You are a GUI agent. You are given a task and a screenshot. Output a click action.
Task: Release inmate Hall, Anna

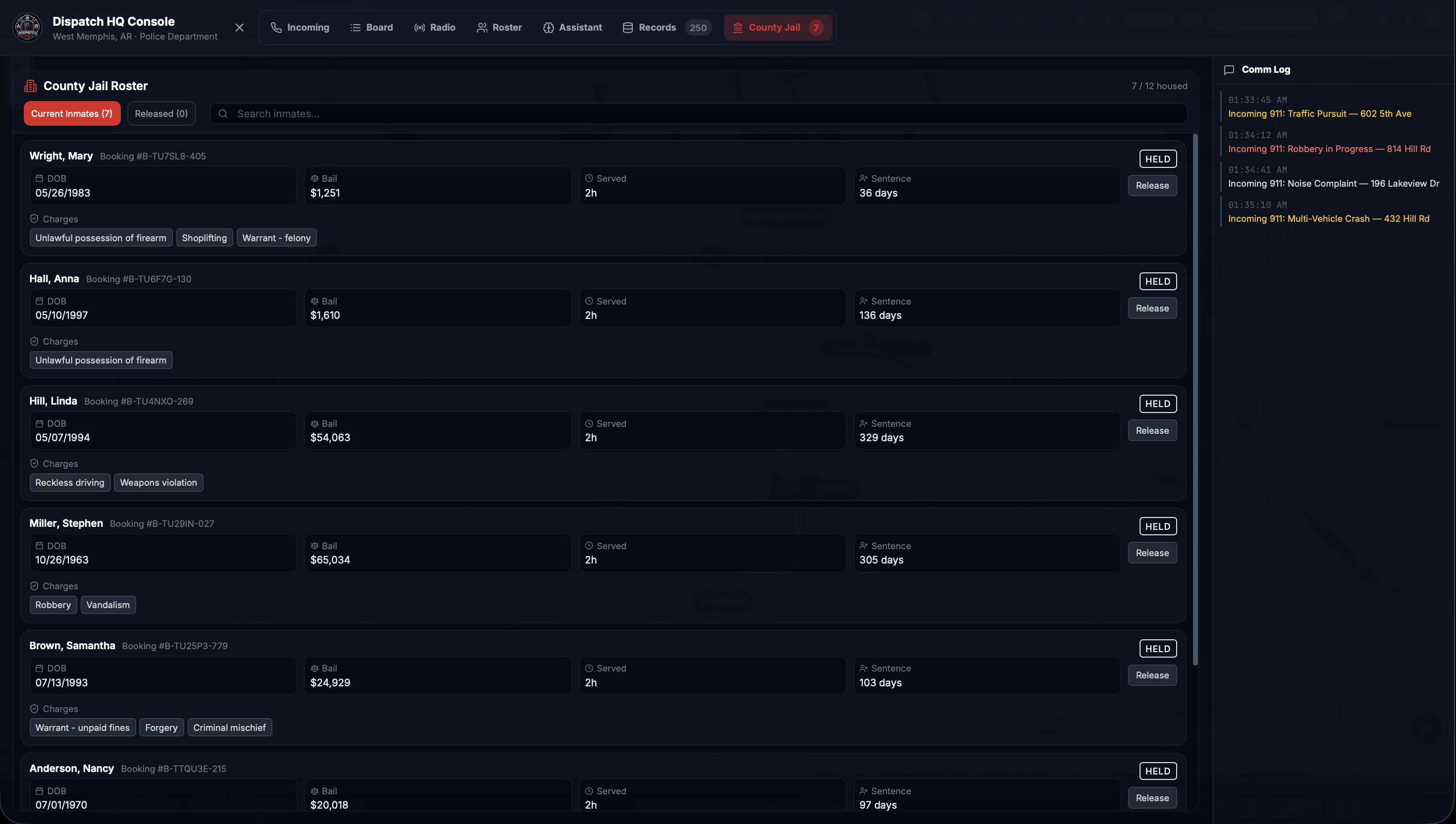tap(1152, 309)
